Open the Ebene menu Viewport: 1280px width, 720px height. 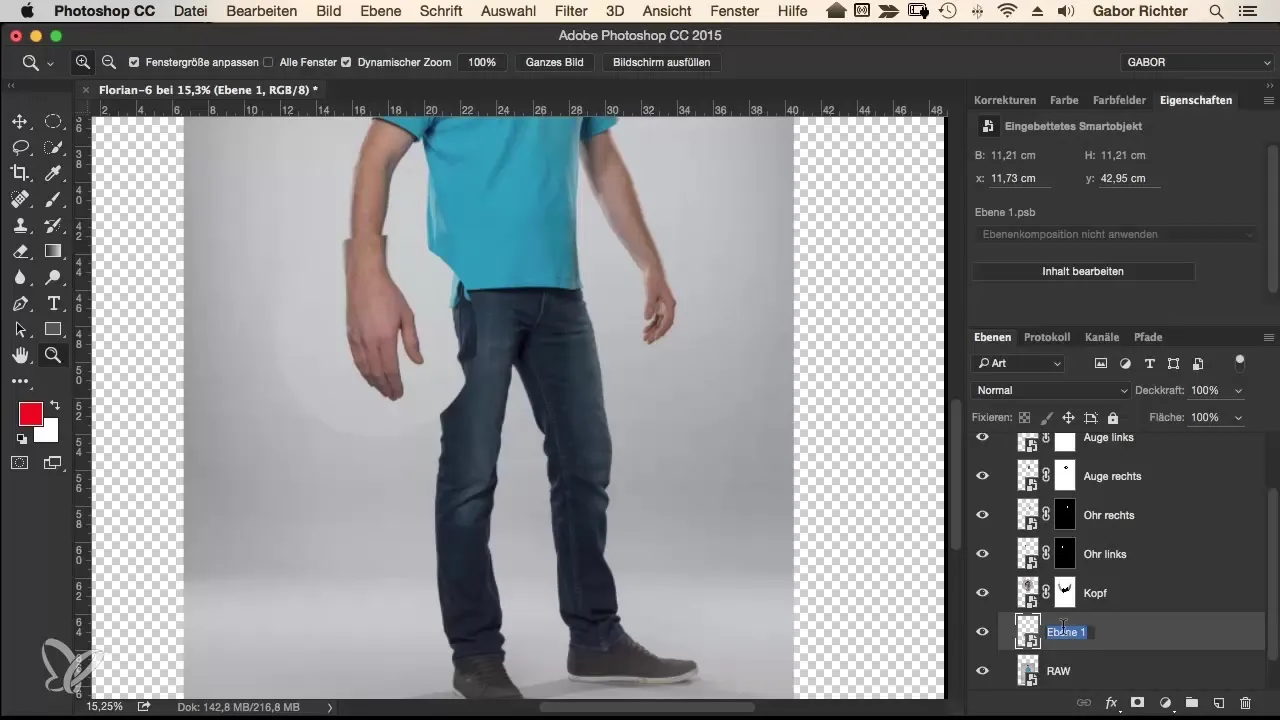(x=379, y=11)
